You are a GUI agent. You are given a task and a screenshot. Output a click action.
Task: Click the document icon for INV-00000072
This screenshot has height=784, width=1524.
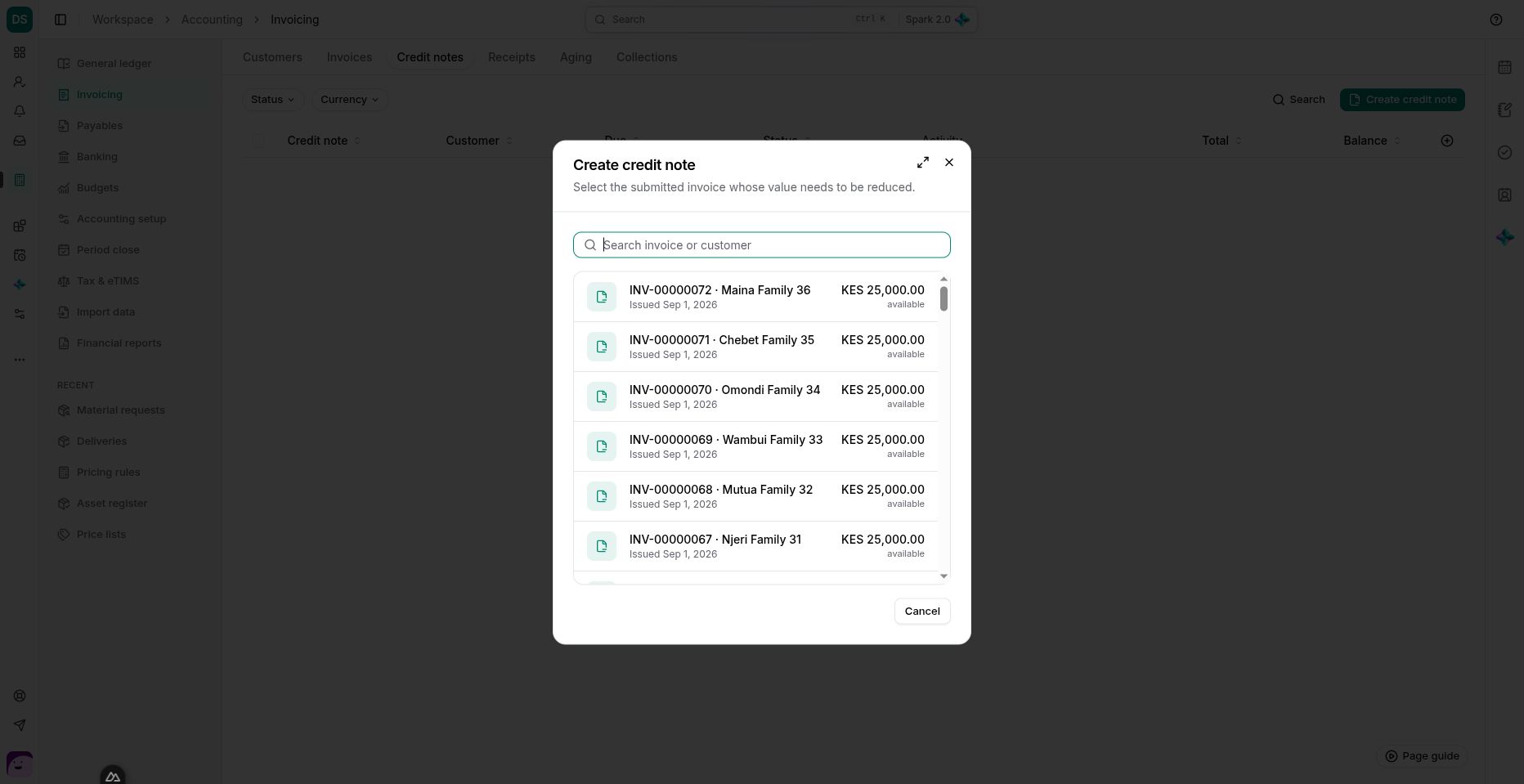(x=602, y=297)
